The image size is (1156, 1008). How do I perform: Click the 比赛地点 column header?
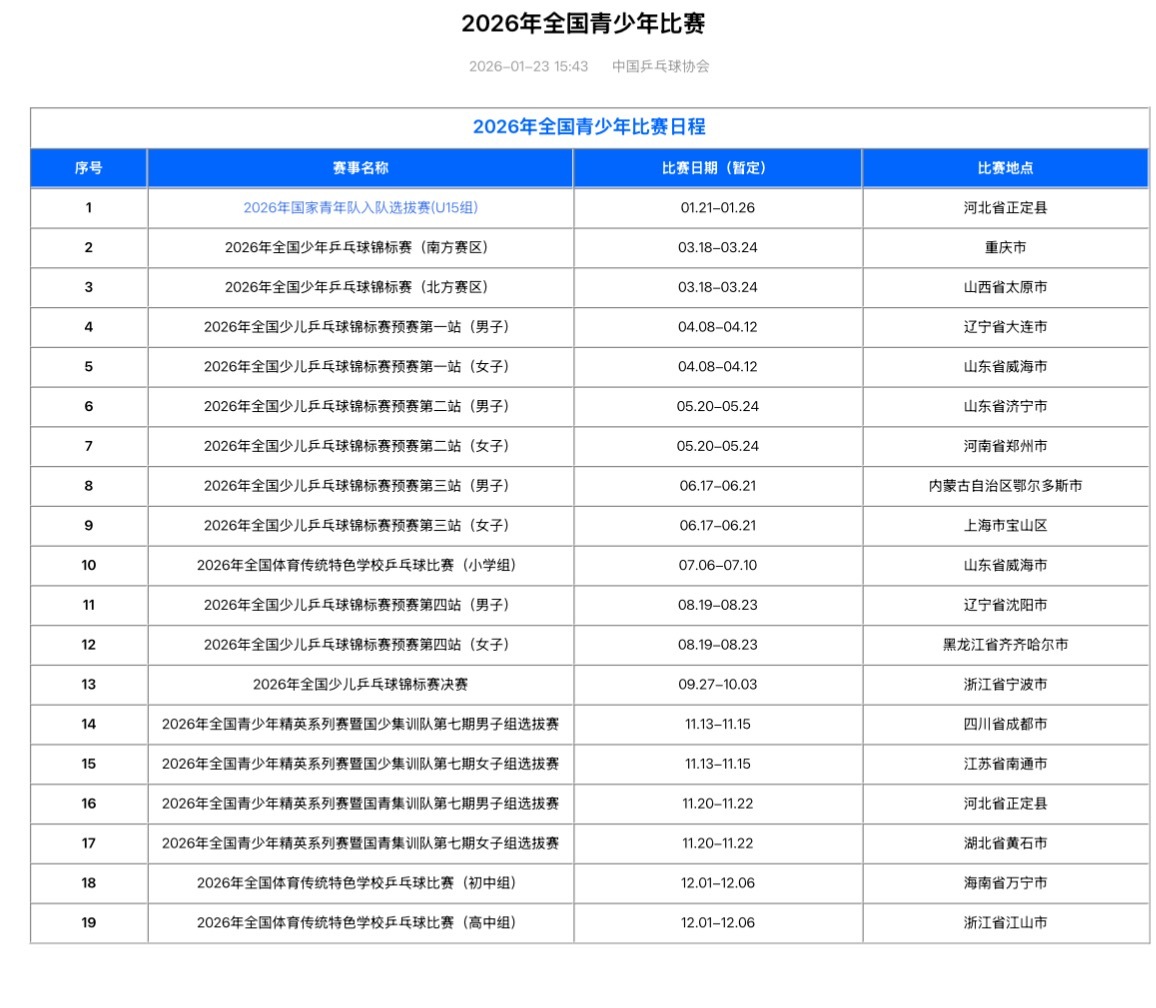(x=1006, y=168)
